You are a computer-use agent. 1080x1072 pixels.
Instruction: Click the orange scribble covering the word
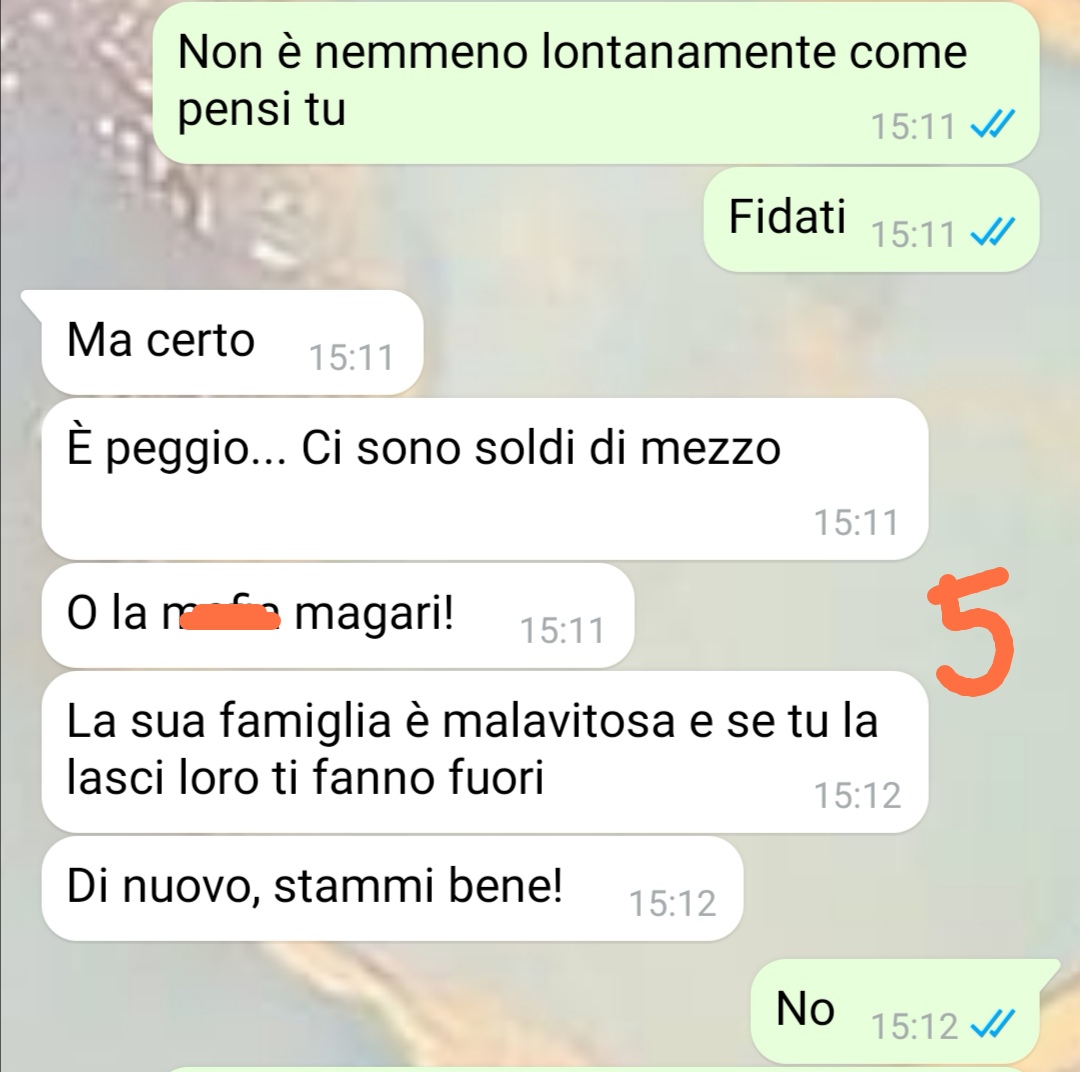[x=229, y=615]
